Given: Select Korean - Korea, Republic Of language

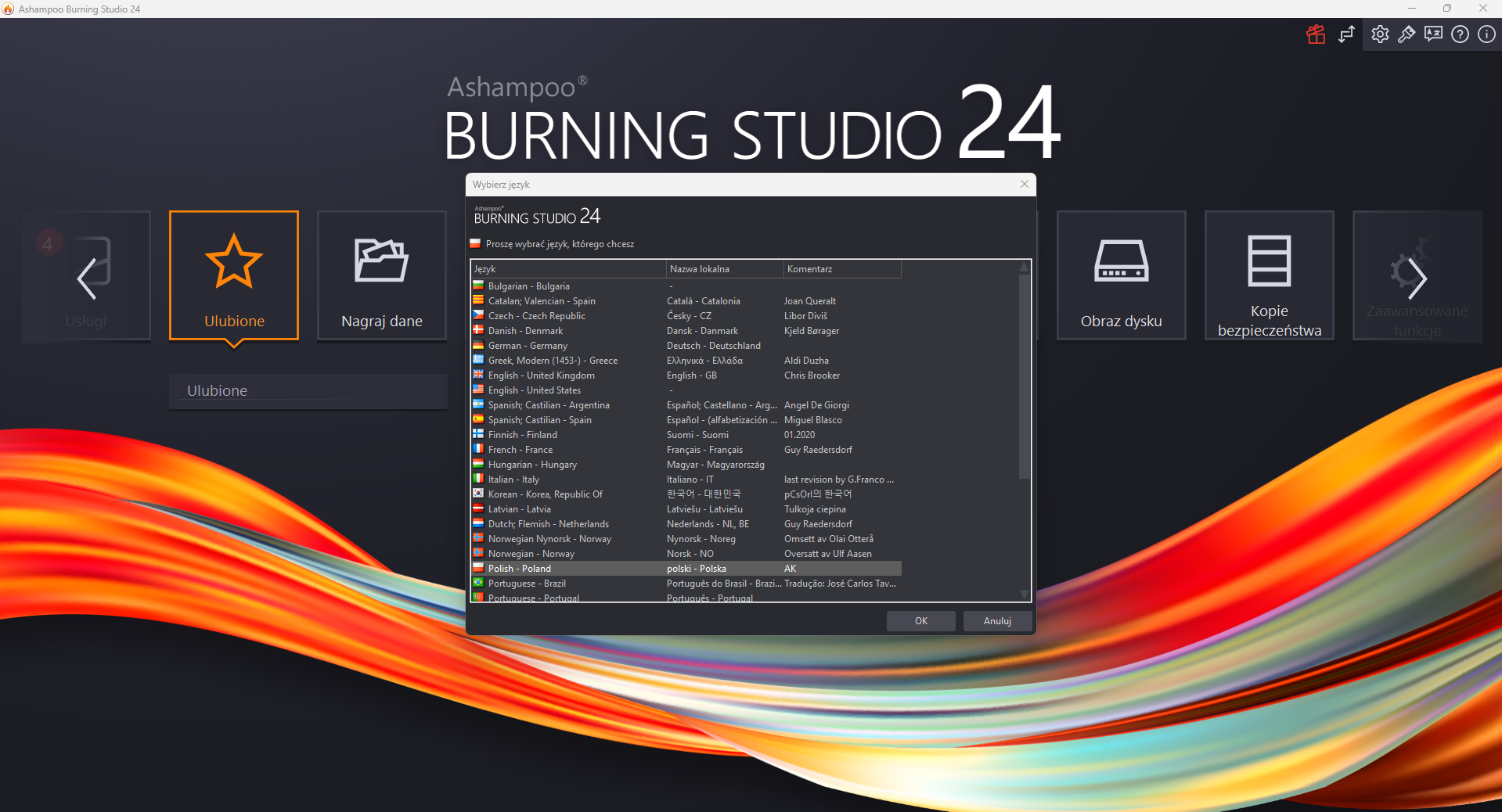Looking at the screenshot, I should tap(686, 494).
